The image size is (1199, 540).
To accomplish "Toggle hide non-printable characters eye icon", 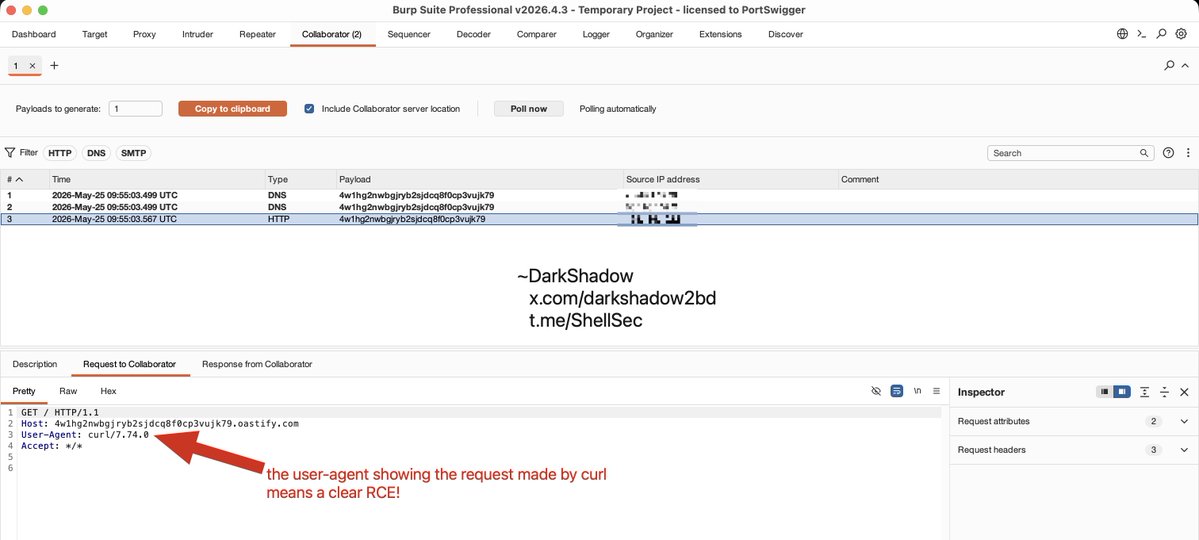I will [x=876, y=391].
